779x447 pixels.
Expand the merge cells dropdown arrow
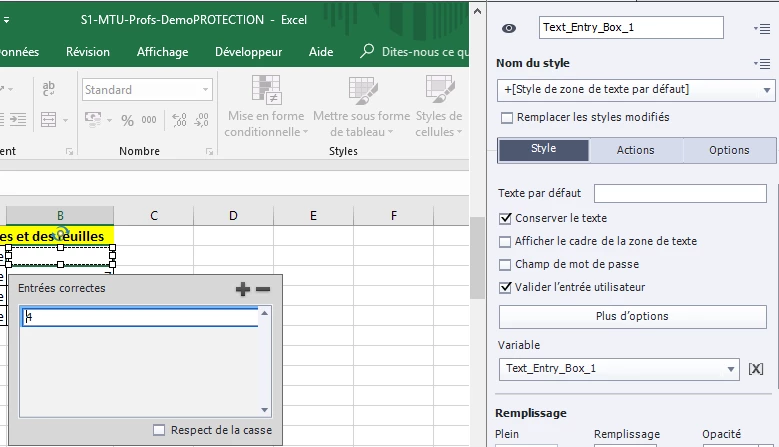point(65,120)
